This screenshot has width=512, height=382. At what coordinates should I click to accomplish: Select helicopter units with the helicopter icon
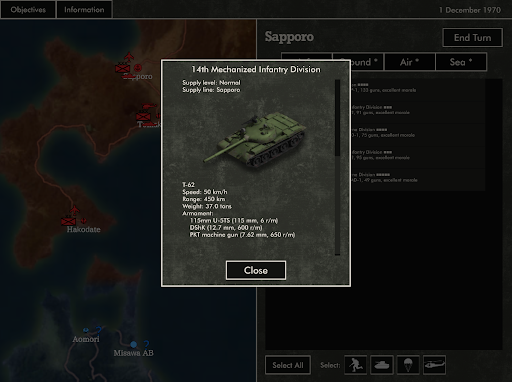pos(434,365)
